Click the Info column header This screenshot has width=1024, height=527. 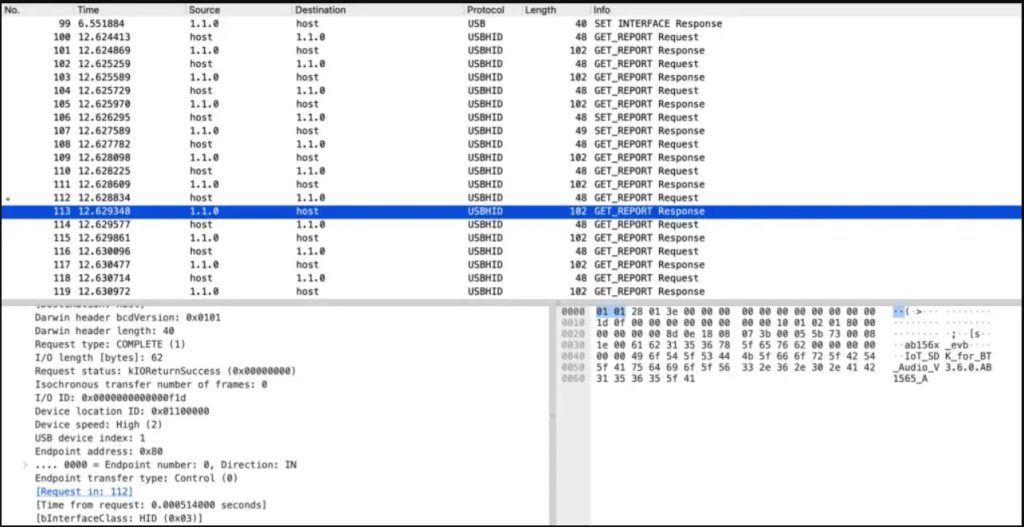pos(807,10)
